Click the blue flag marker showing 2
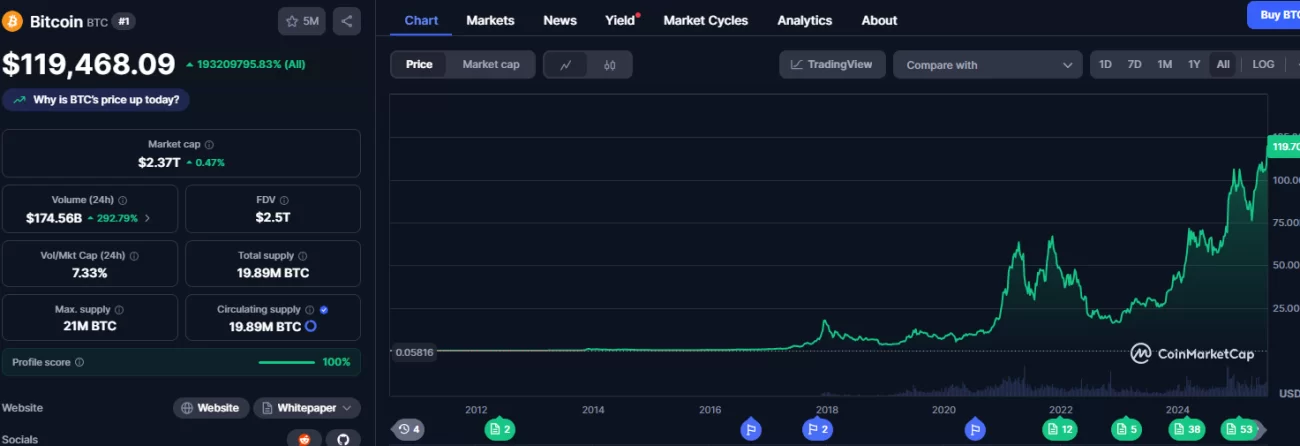The width and height of the screenshot is (1300, 446). [x=818, y=430]
